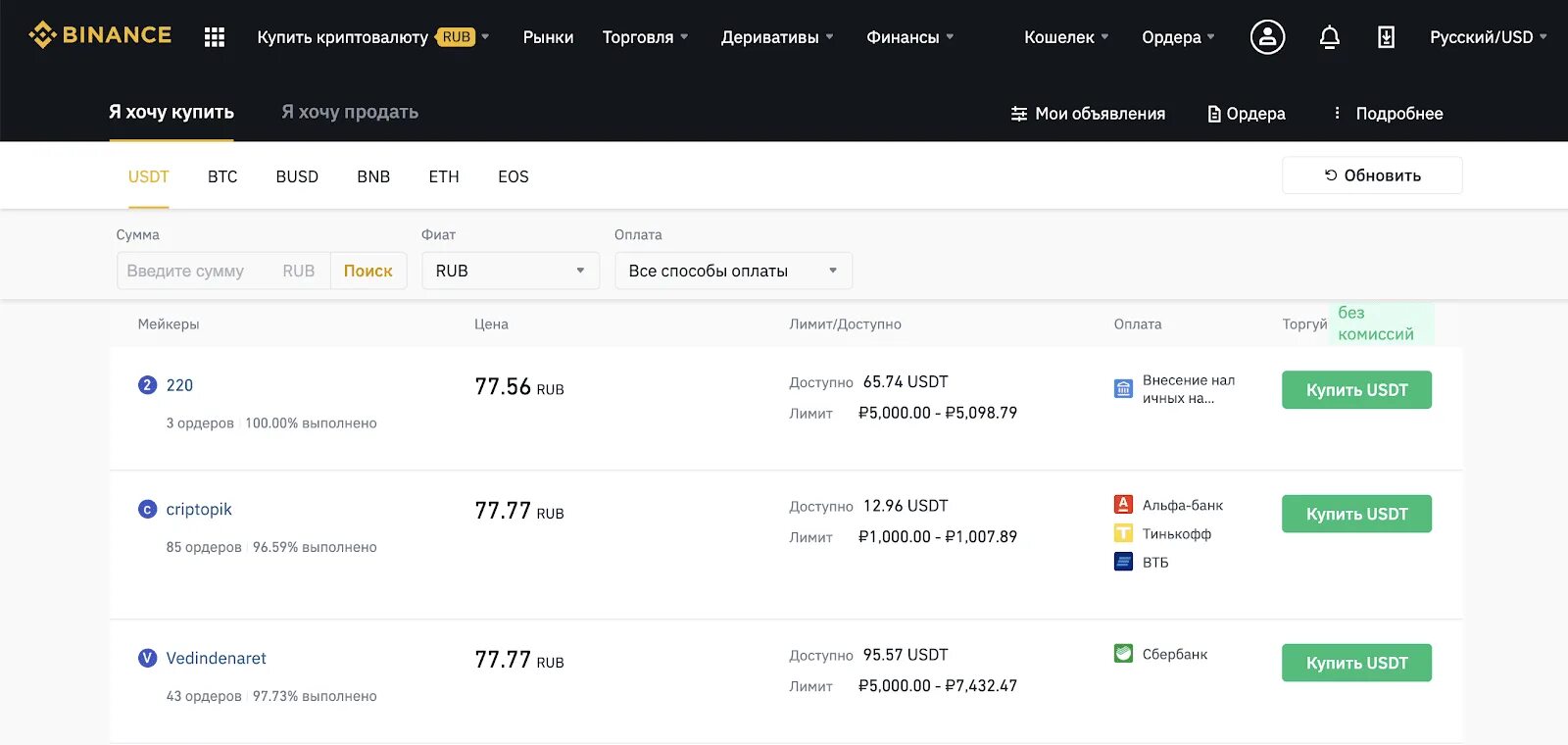
Task: Open Мои объявления
Action: coord(1088,114)
